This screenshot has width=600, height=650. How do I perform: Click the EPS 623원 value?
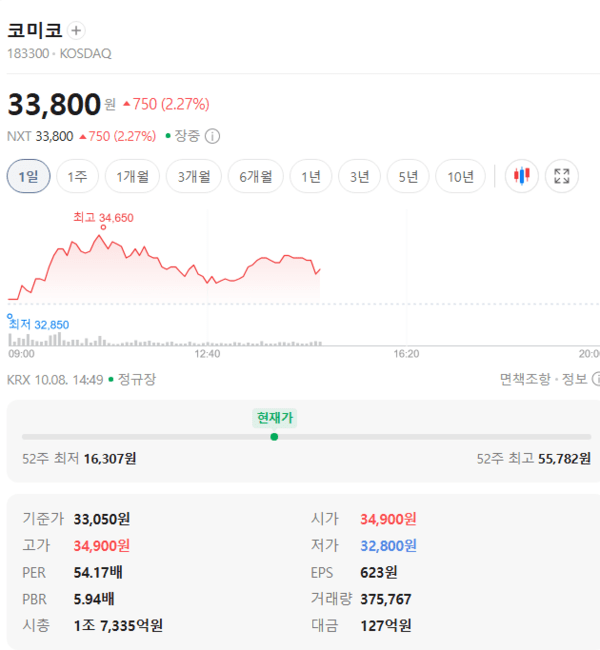coord(379,572)
